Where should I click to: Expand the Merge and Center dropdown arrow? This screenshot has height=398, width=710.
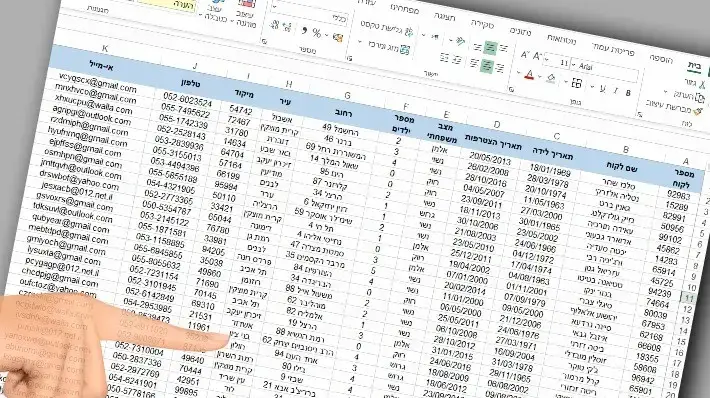[360, 42]
